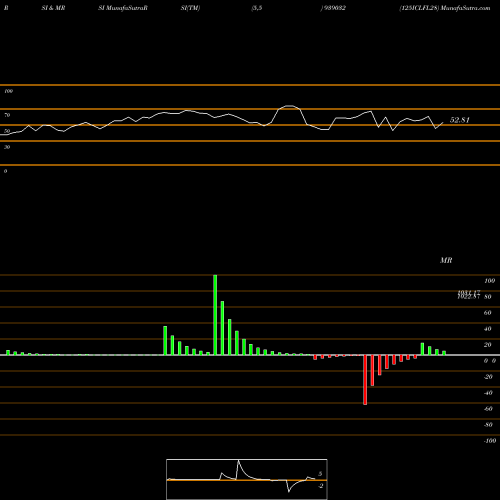Click the MR axis label 40
Image resolution: width=500 pixels, height=500 pixels.
pyautogui.click(x=488, y=329)
